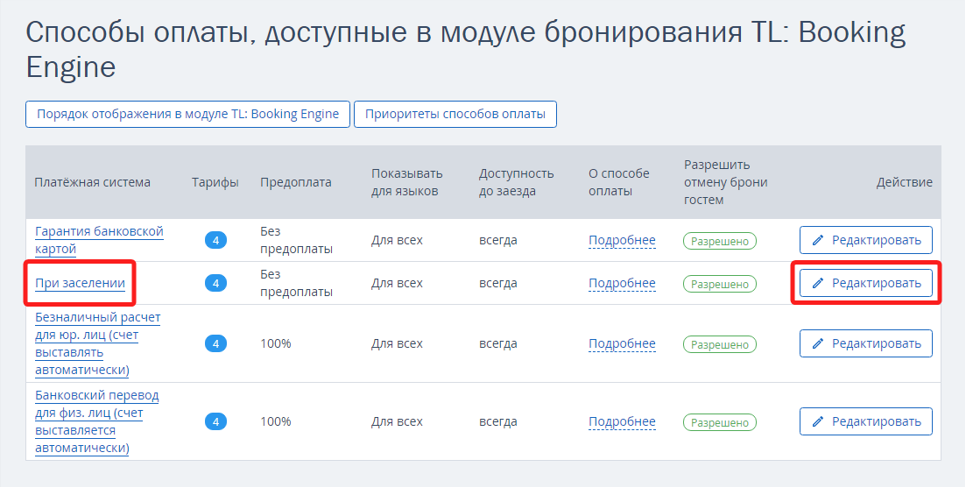The height and width of the screenshot is (487, 965).
Task: Open Подробнее for Гарантия банковской картой
Action: [622, 240]
